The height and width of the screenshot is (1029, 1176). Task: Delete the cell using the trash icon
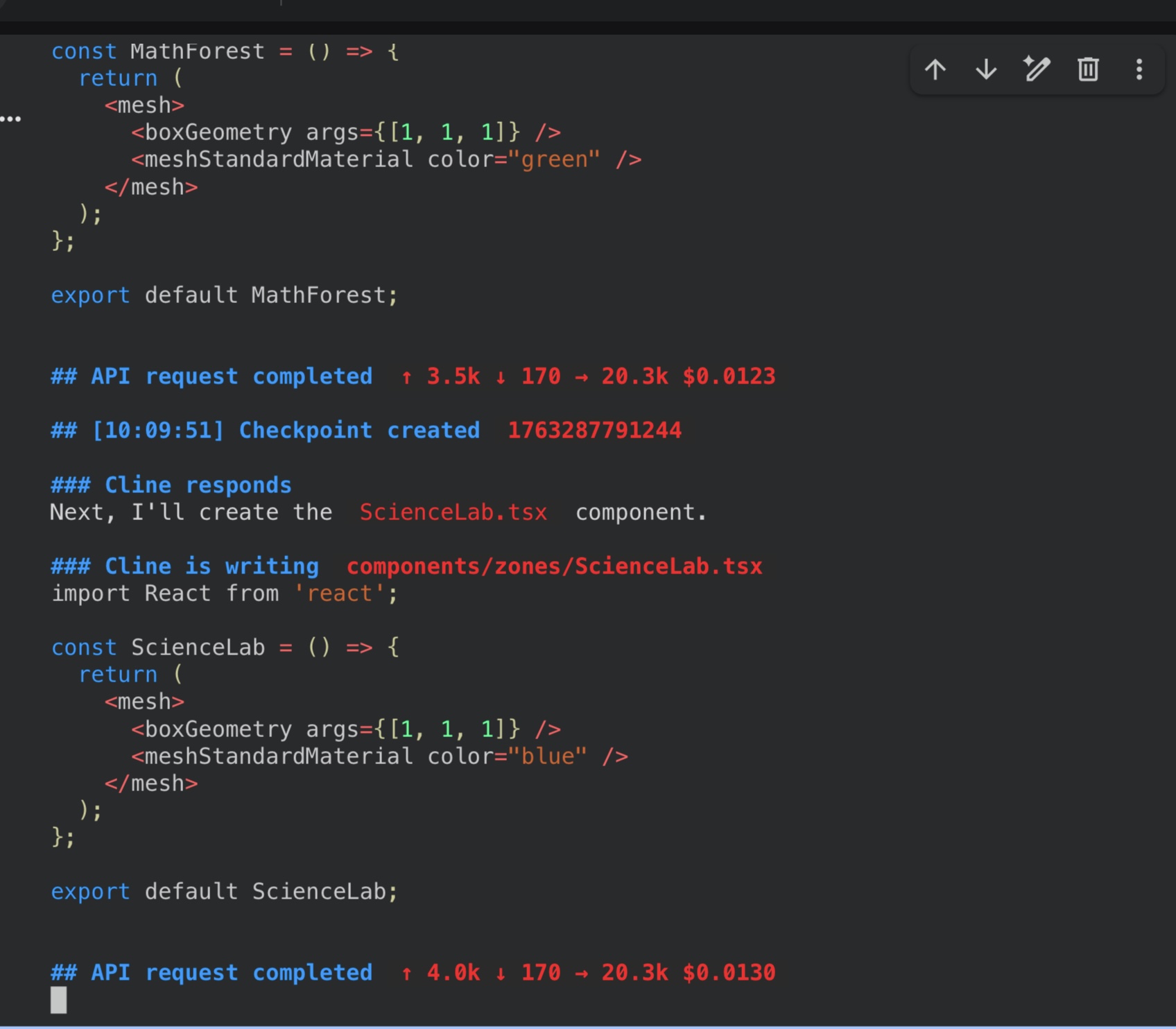pyautogui.click(x=1088, y=69)
